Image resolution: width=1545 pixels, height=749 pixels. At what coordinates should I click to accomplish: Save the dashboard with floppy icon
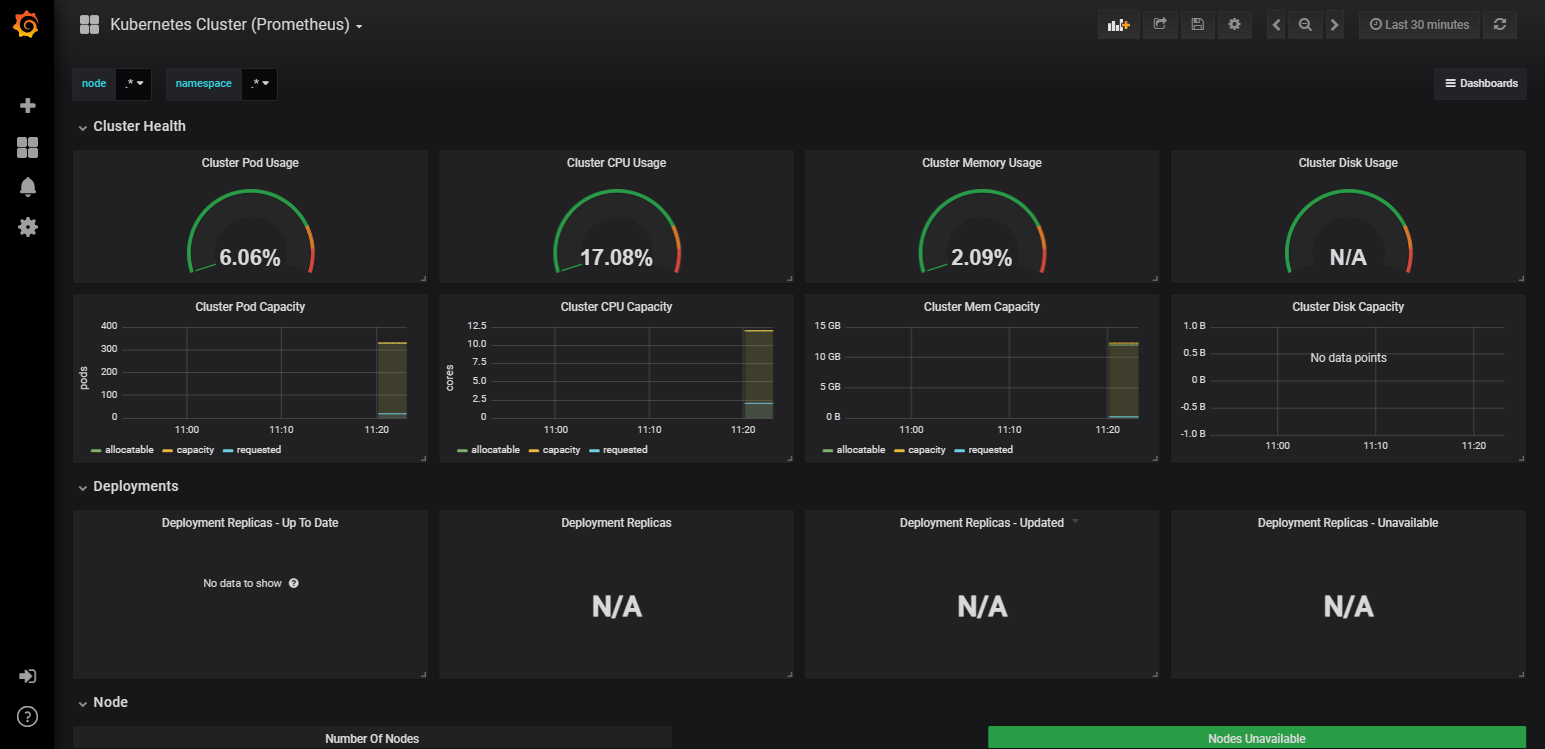[1197, 25]
